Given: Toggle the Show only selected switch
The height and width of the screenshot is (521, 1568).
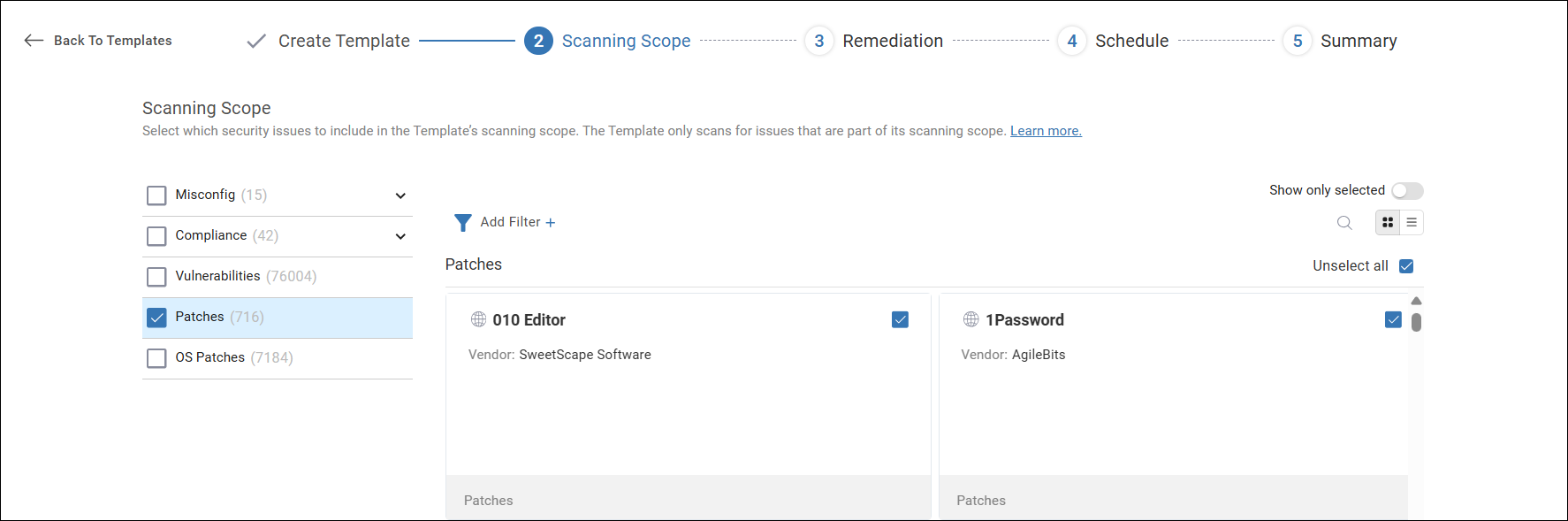Looking at the screenshot, I should [x=1407, y=191].
